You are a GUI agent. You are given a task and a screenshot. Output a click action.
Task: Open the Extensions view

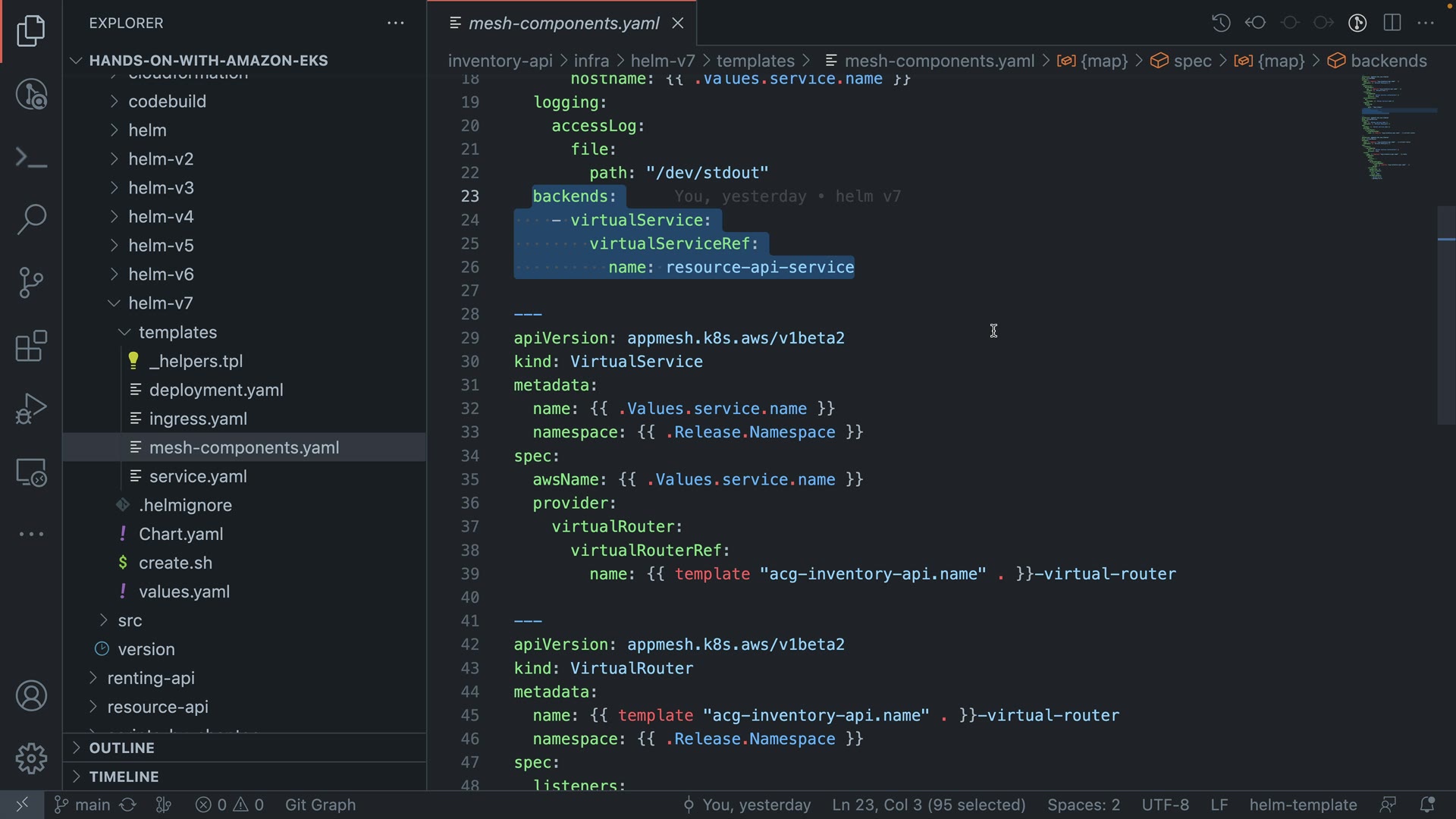click(31, 347)
